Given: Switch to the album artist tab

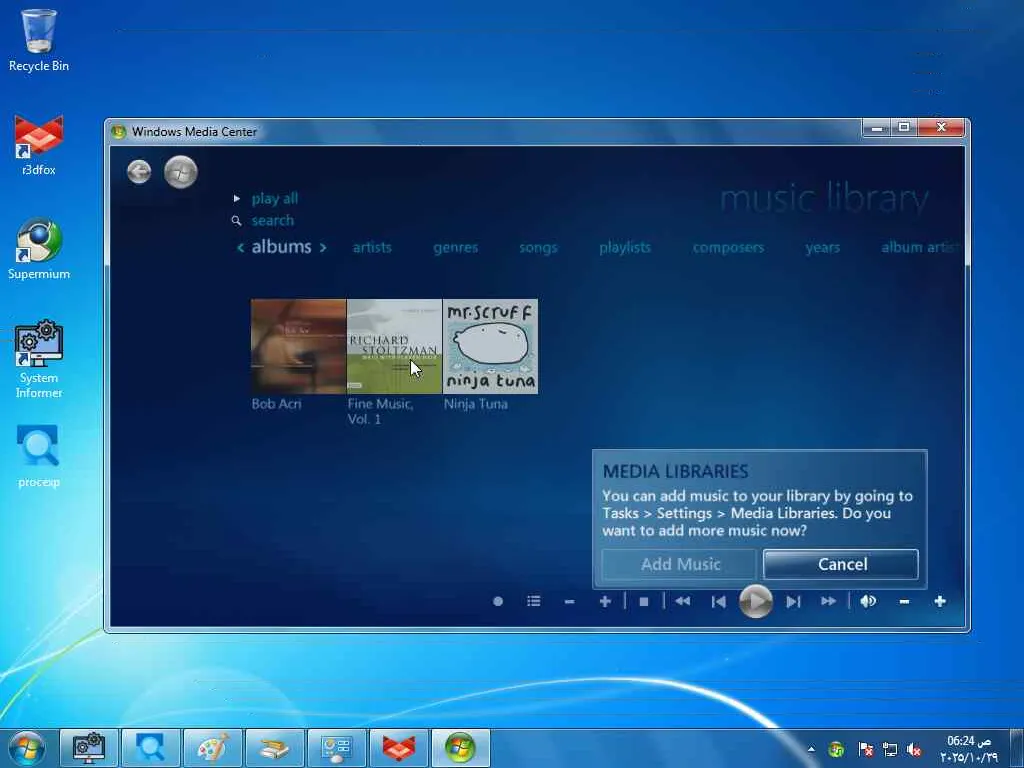Looking at the screenshot, I should [x=921, y=248].
